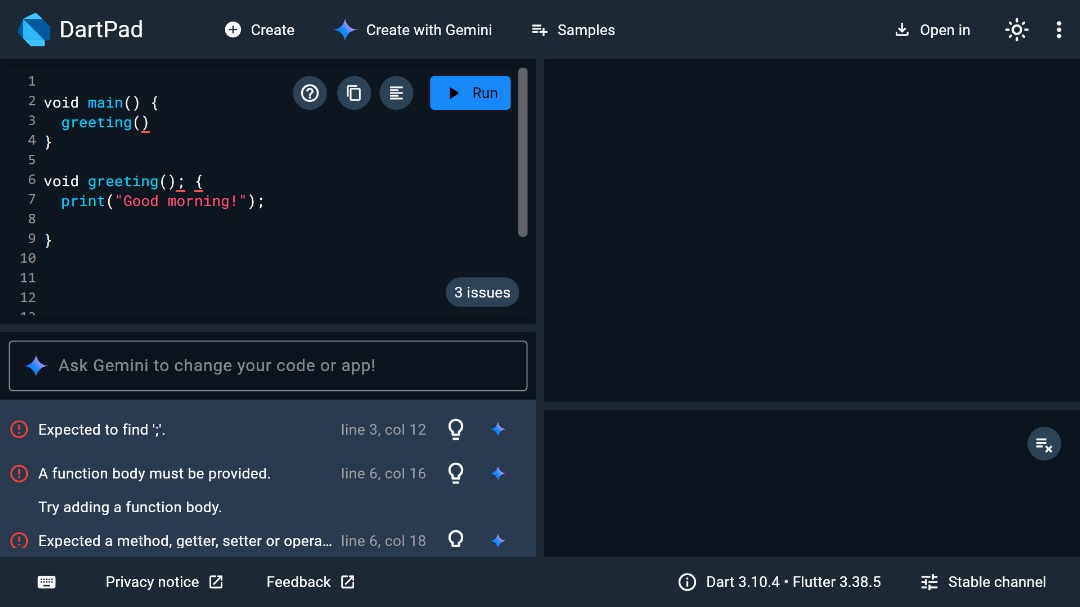Run the Dart code
The width and height of the screenshot is (1080, 607).
tap(470, 93)
